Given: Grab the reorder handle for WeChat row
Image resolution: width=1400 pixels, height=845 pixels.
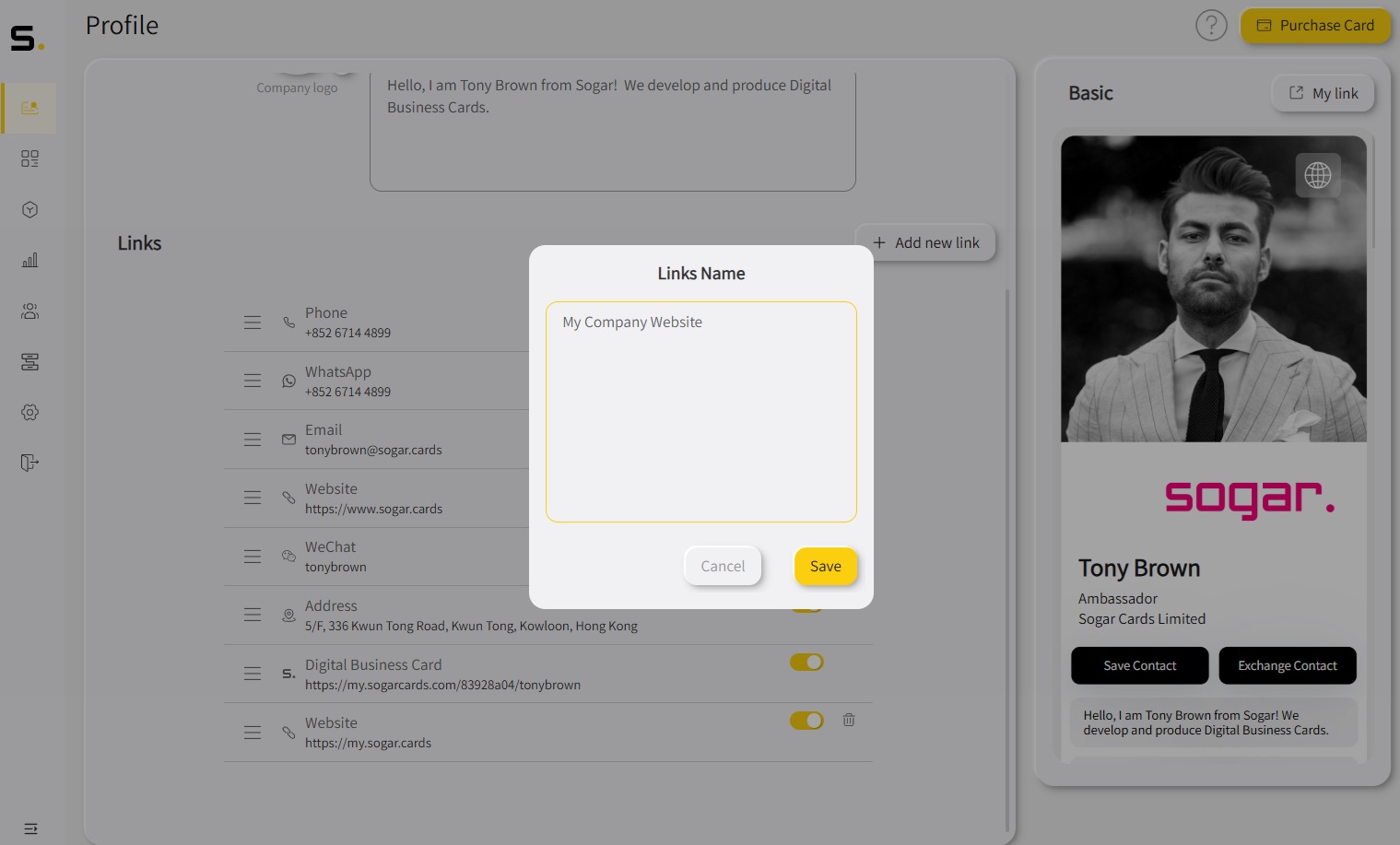Looking at the screenshot, I should click(253, 557).
